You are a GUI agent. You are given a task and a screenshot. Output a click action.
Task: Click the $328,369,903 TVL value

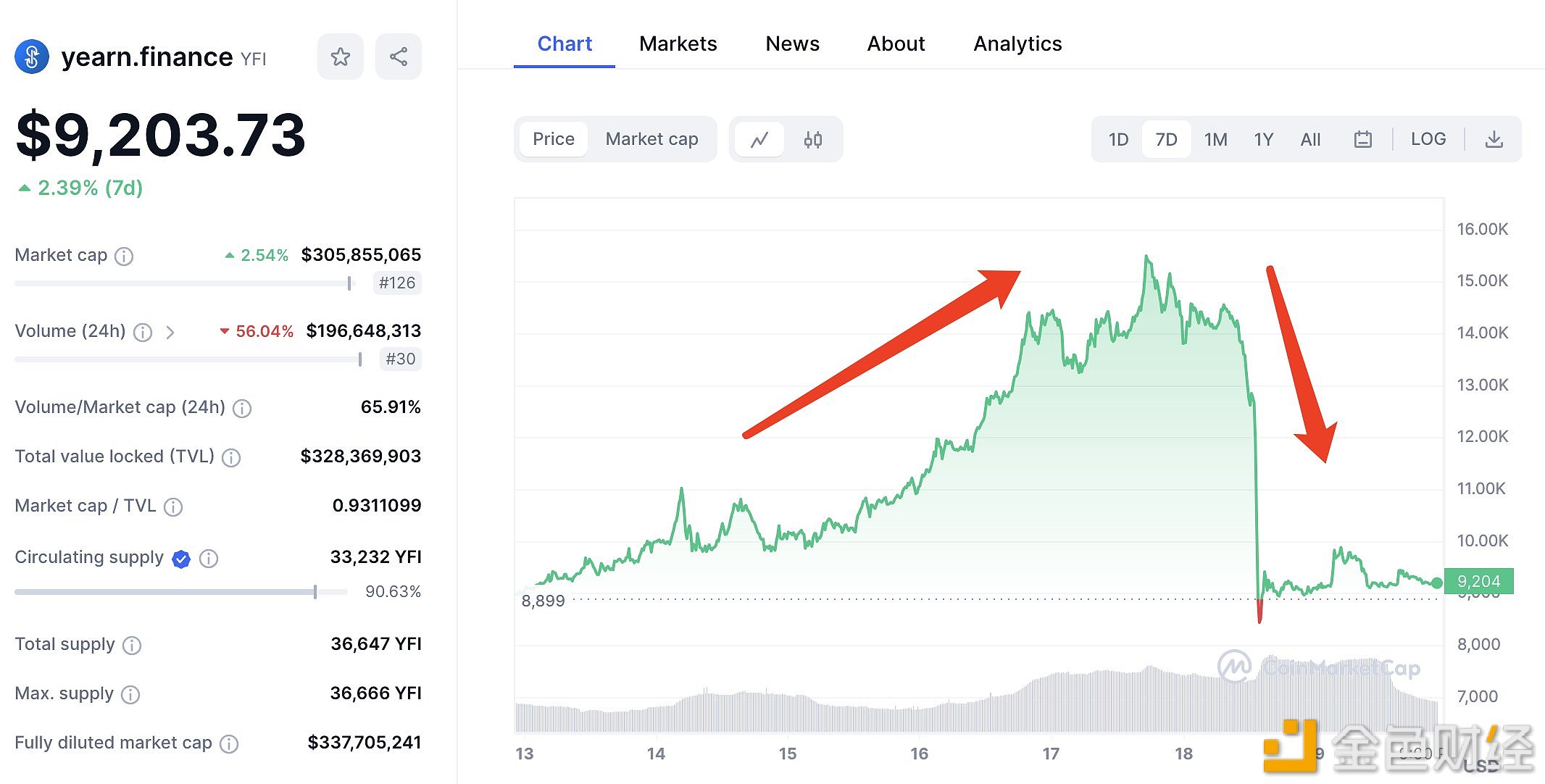361,456
